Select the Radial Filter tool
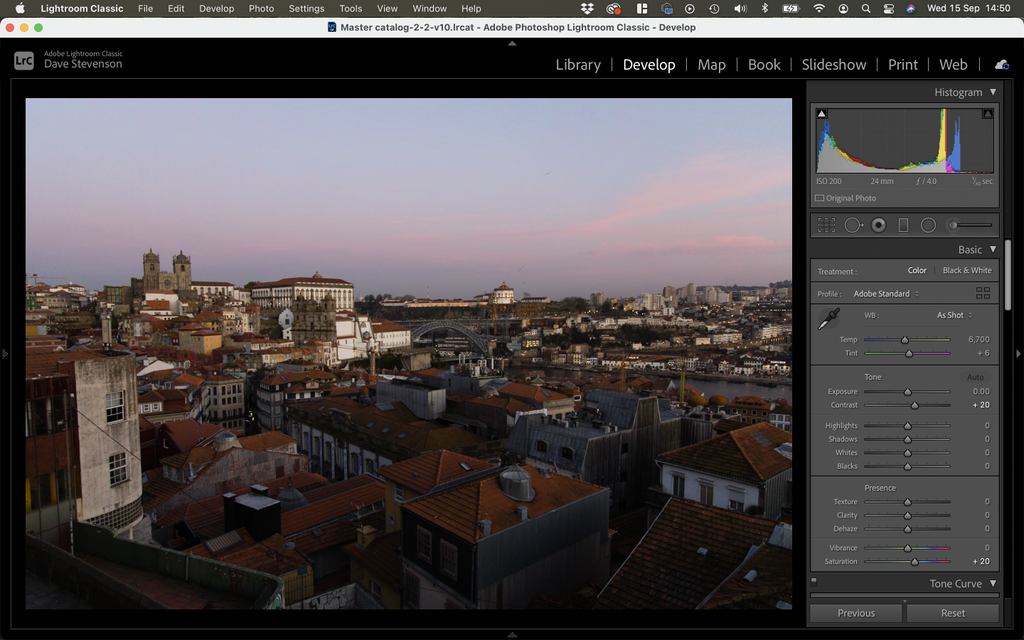Viewport: 1024px width, 640px height. [x=928, y=225]
